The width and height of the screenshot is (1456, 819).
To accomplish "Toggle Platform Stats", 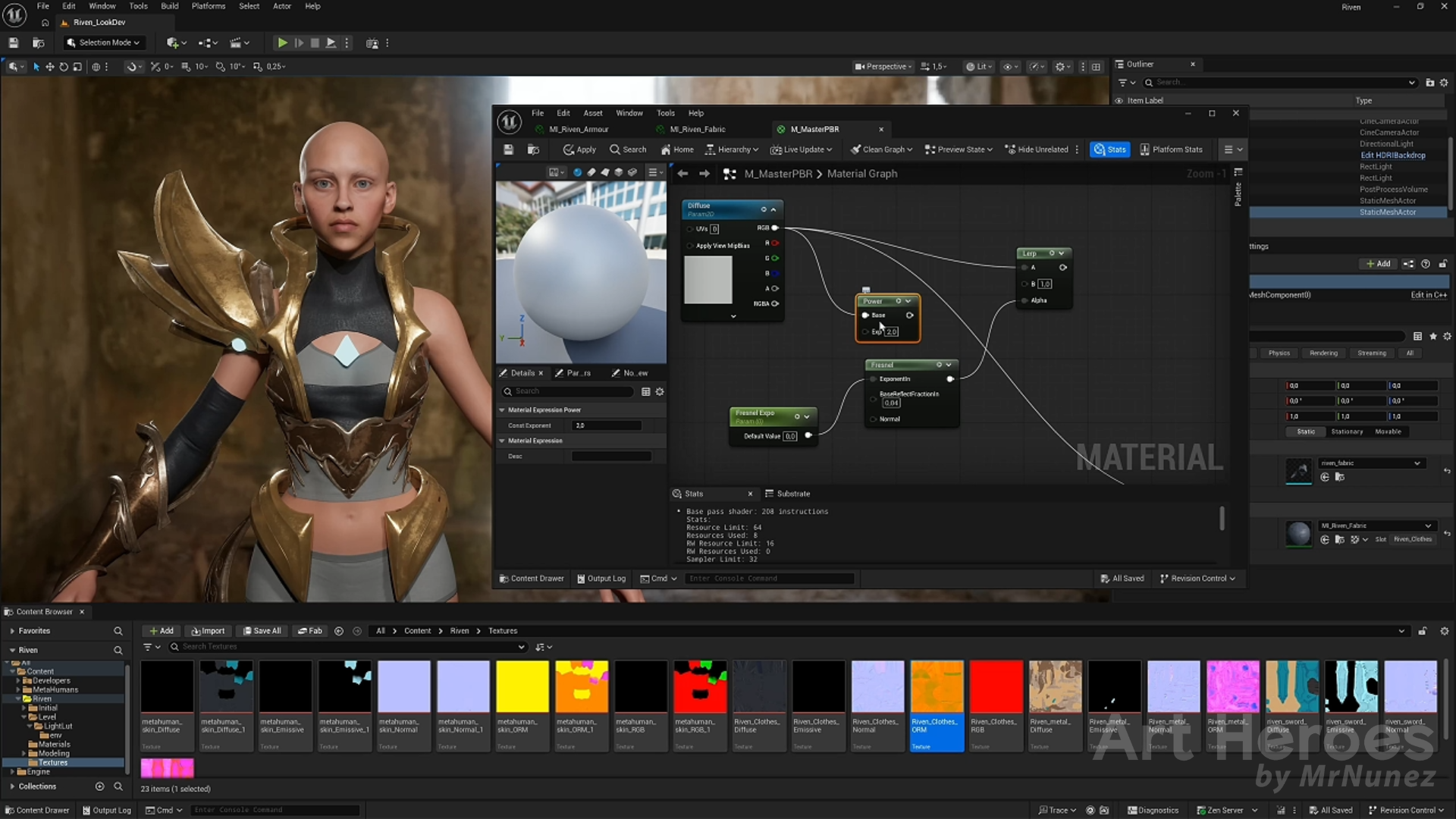I will pyautogui.click(x=1171, y=150).
